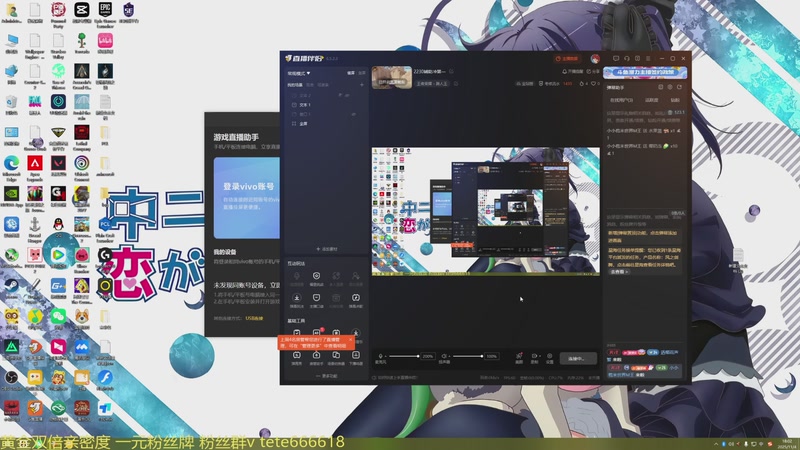Dismiss the orange notification popup
The width and height of the screenshot is (800, 450).
tap(351, 339)
